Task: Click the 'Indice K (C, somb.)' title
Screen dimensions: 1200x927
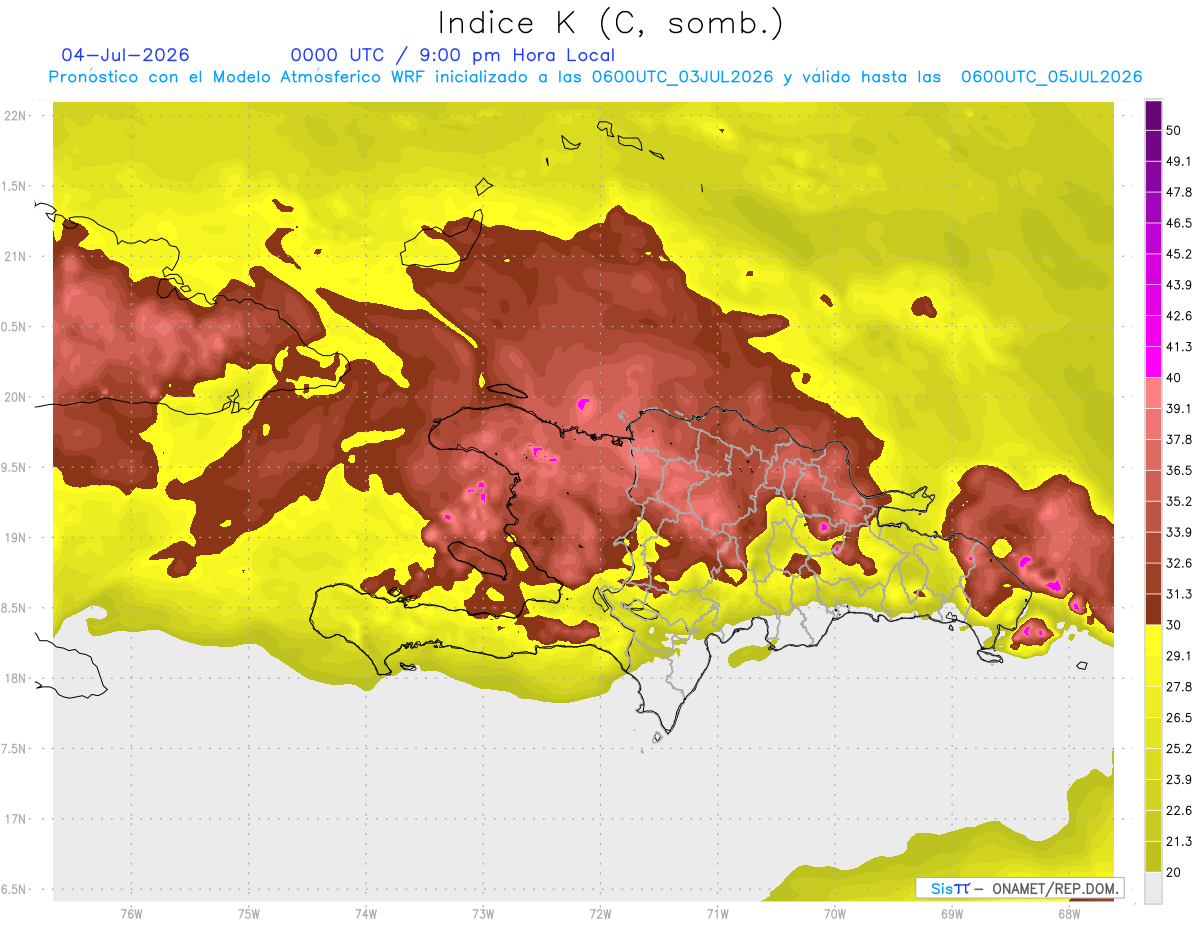Action: (x=610, y=23)
